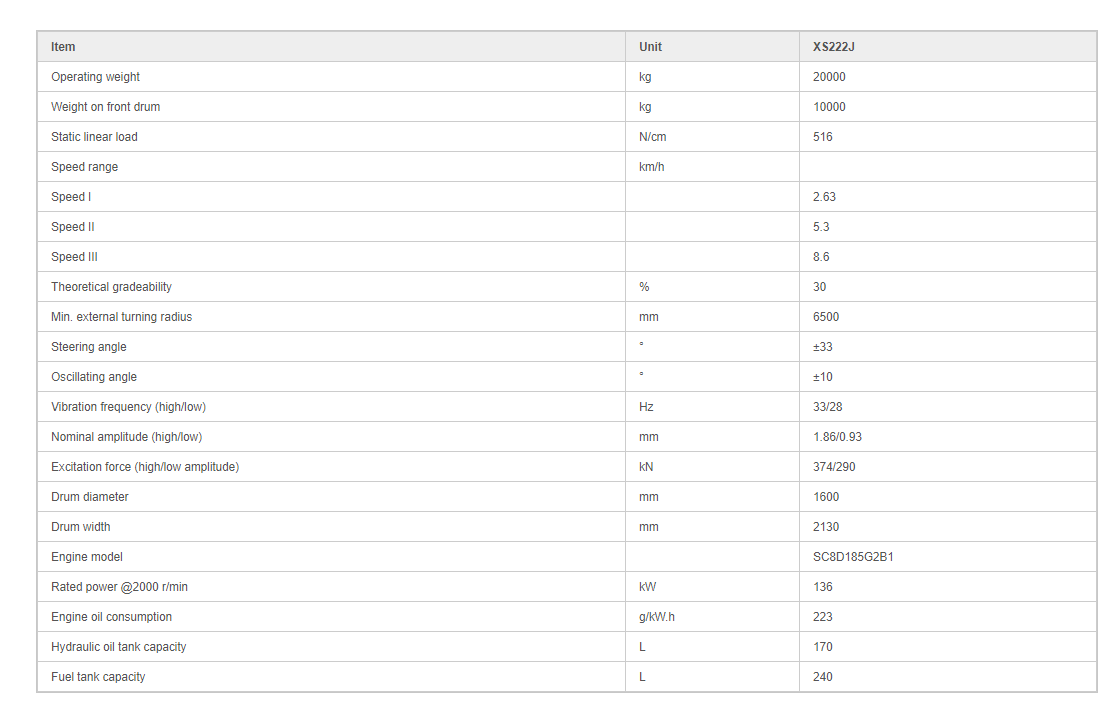Select the engine model SC8D185G2B1 text

pyautogui.click(x=853, y=557)
